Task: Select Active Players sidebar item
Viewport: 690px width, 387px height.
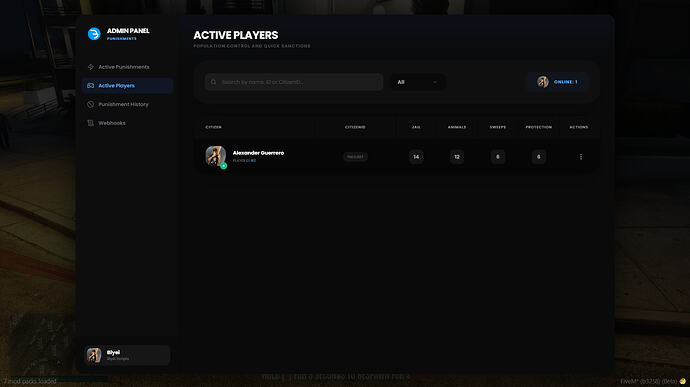Action: point(127,85)
